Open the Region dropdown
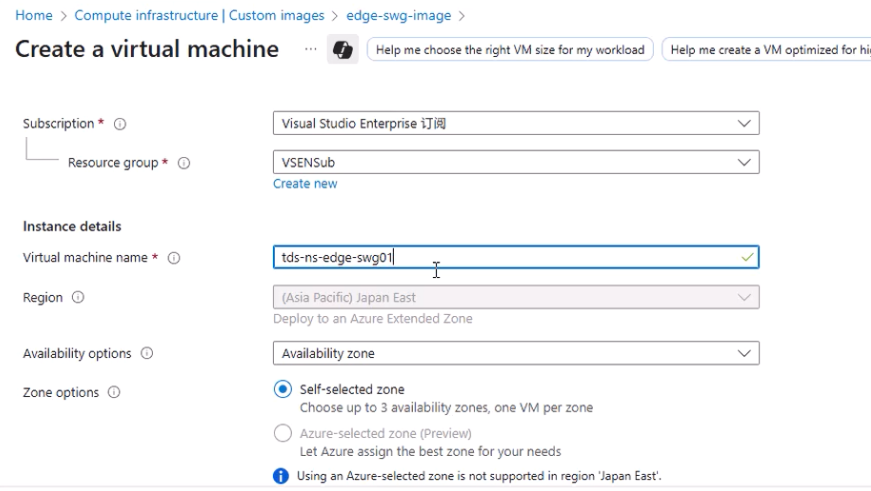Screen dimensions: 871x491 click(x=516, y=297)
